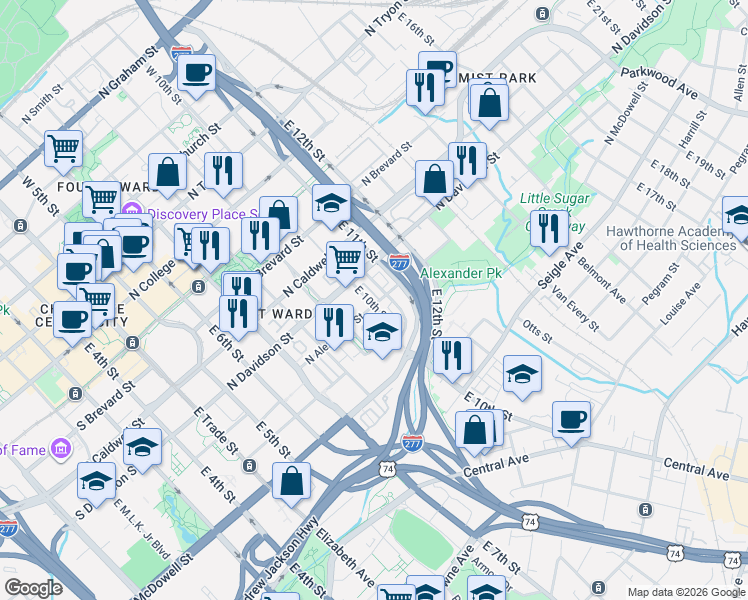Viewport: 748px width, 600px height.
Task: Click the purple Discovery Place Science museum icon
Action: pos(132,211)
